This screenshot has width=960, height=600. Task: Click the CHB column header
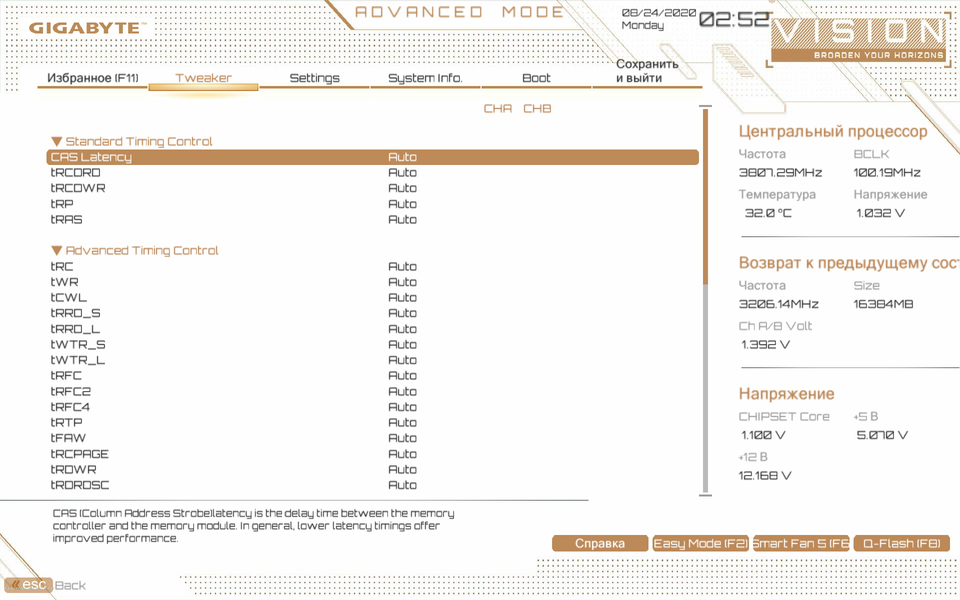click(537, 108)
